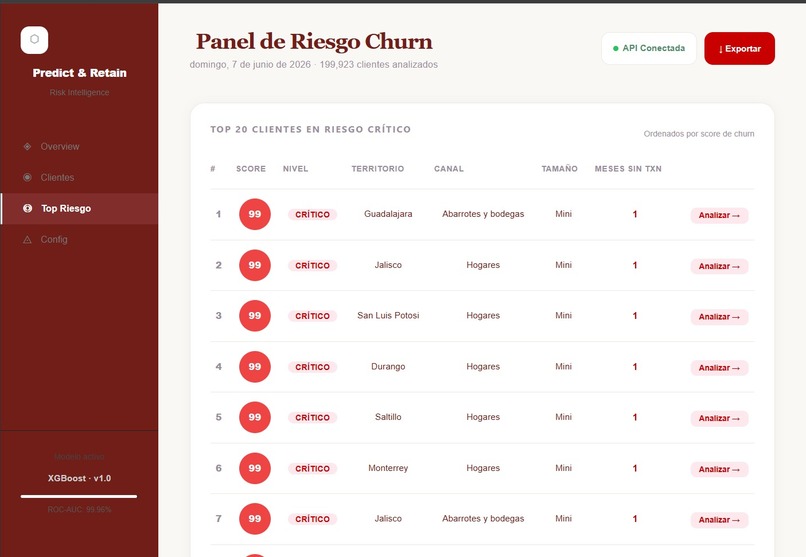
Task: Click the # column header
Action: (x=213, y=169)
